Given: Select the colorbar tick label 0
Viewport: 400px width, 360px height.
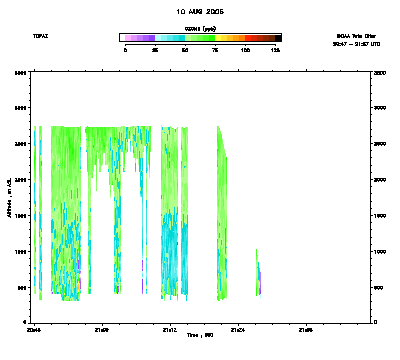Looking at the screenshot, I should pyautogui.click(x=125, y=50).
